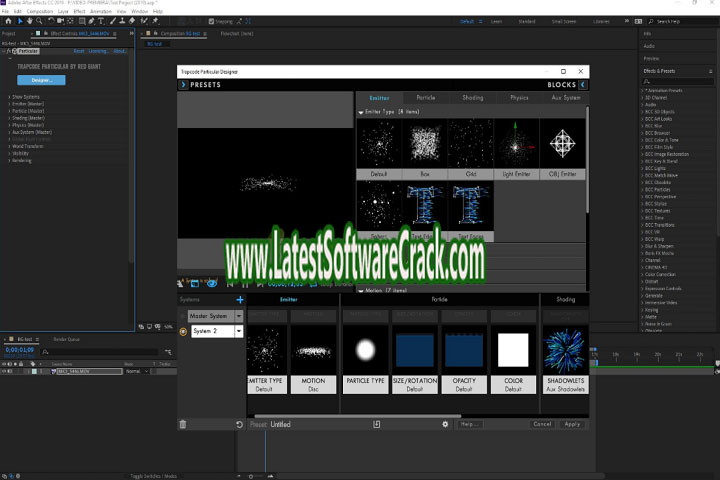Select the Box emitter type thumbnail

425,149
